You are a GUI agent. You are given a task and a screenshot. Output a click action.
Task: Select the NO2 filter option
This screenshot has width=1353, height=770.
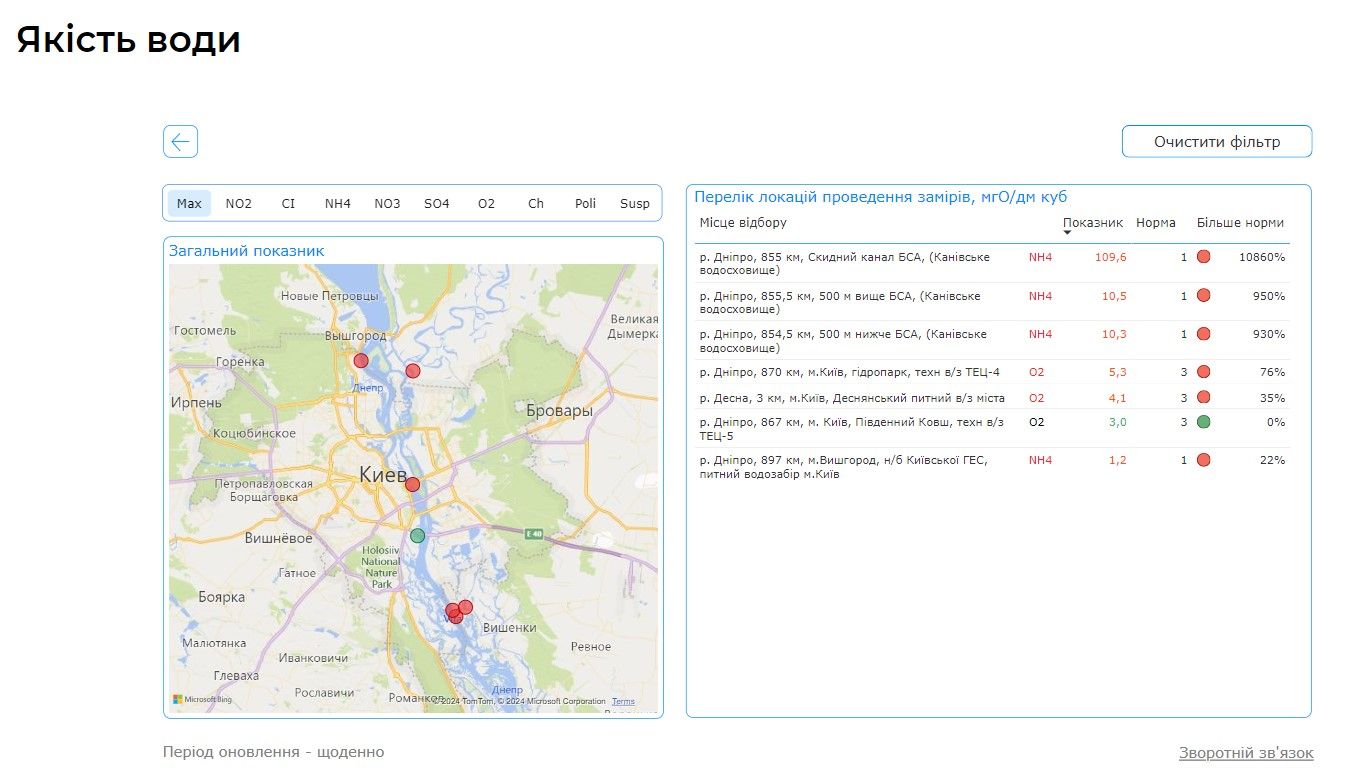[x=238, y=203]
